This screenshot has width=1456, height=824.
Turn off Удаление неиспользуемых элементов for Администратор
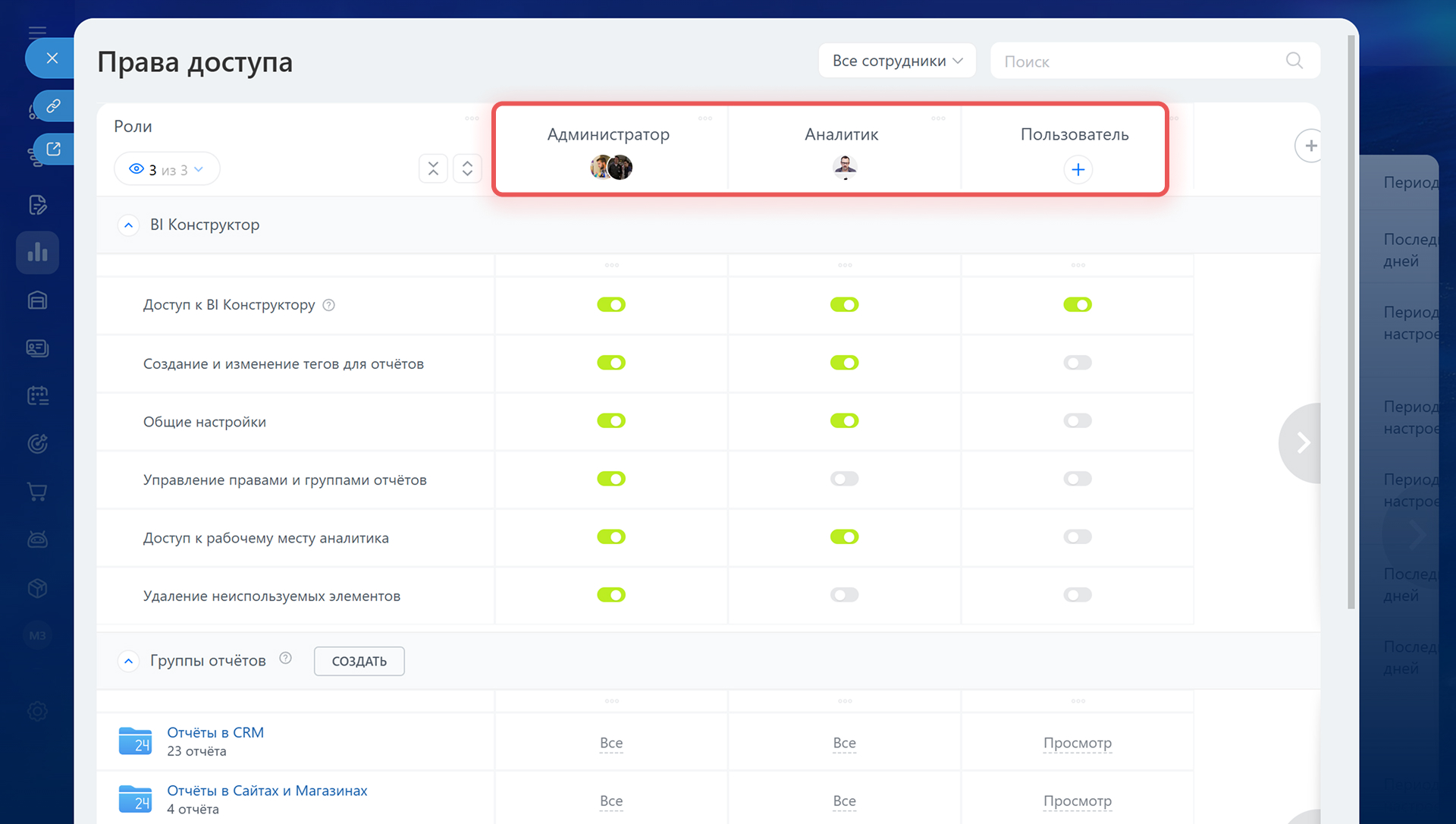pyautogui.click(x=611, y=595)
